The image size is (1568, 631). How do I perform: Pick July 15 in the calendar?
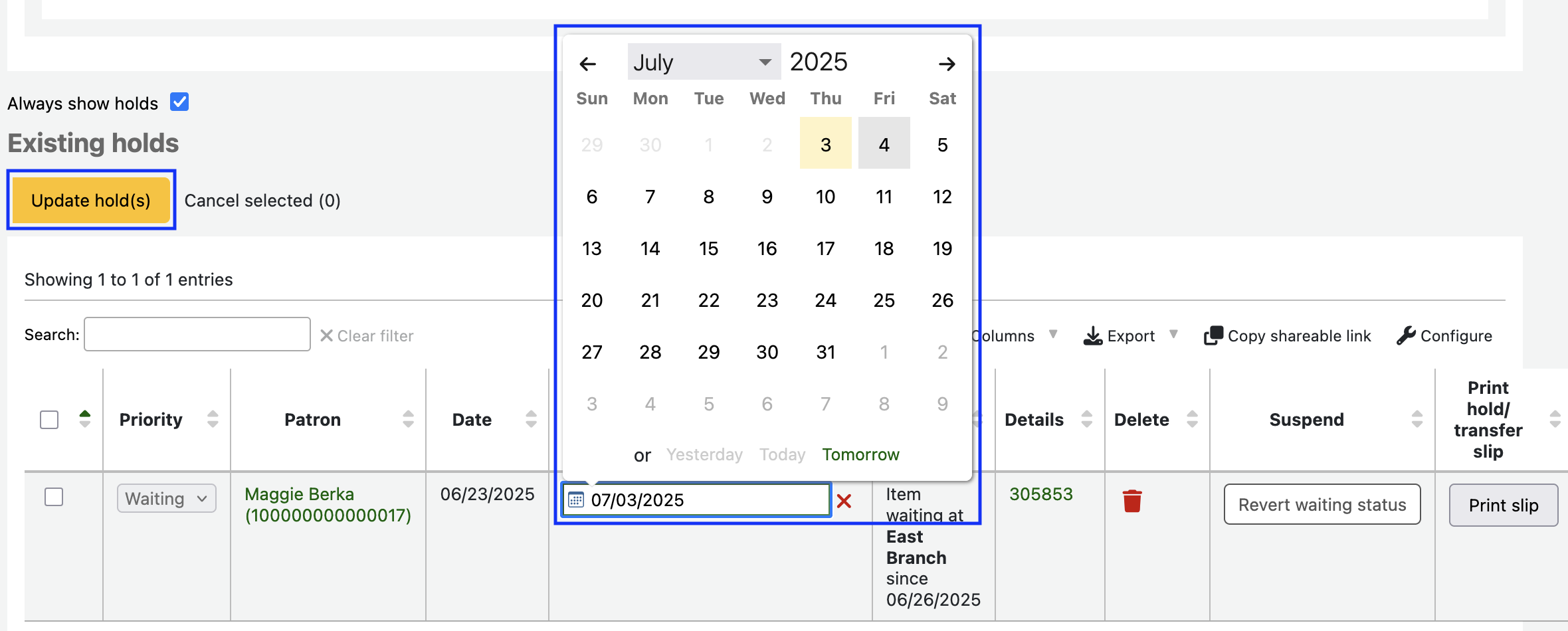click(708, 248)
